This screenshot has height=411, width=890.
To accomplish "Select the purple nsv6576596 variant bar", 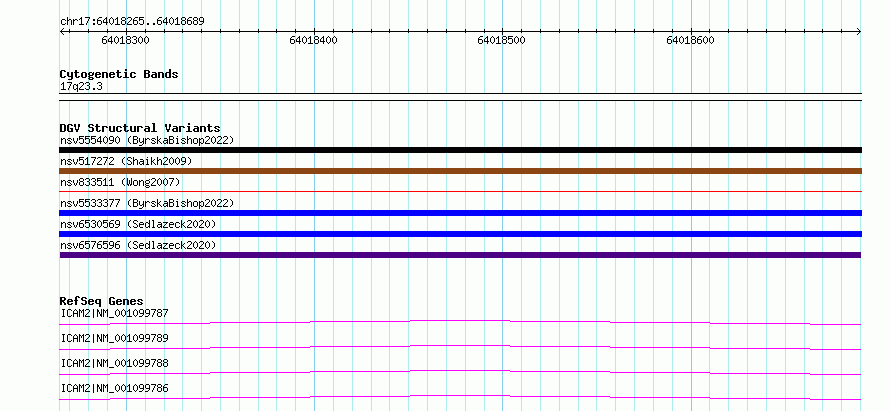I will pos(460,255).
